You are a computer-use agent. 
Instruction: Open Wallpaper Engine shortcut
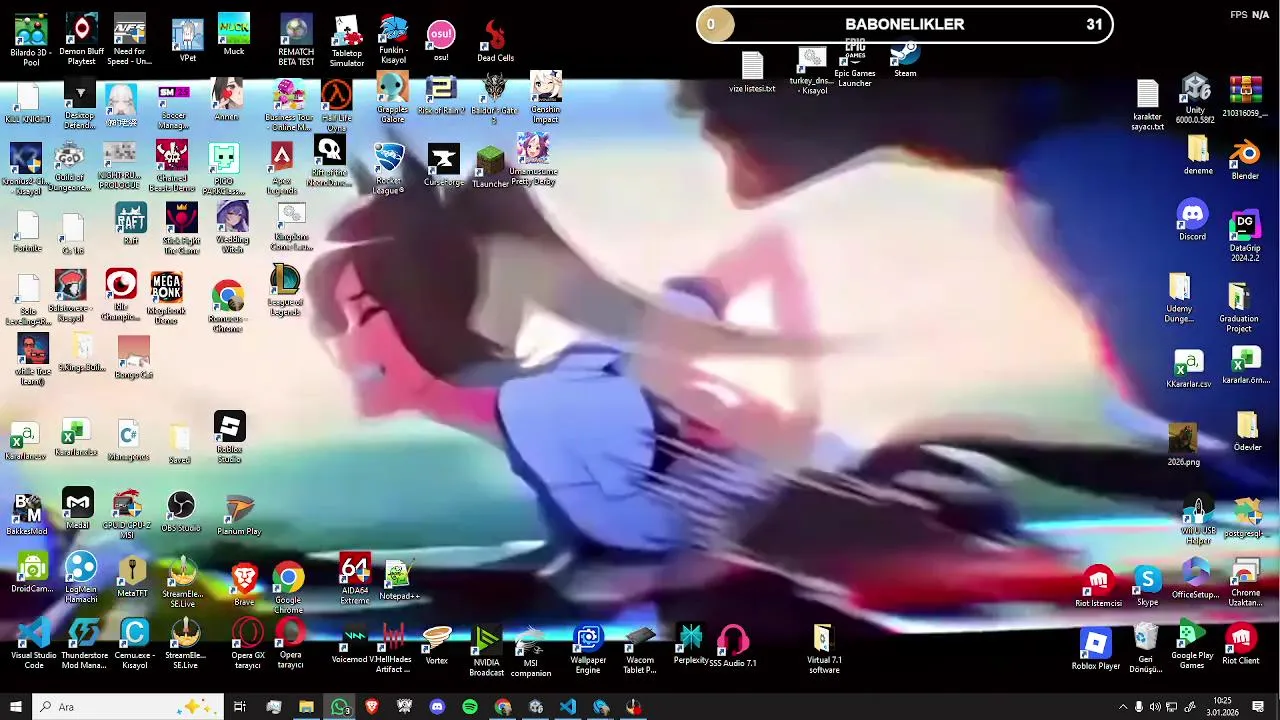pyautogui.click(x=588, y=650)
